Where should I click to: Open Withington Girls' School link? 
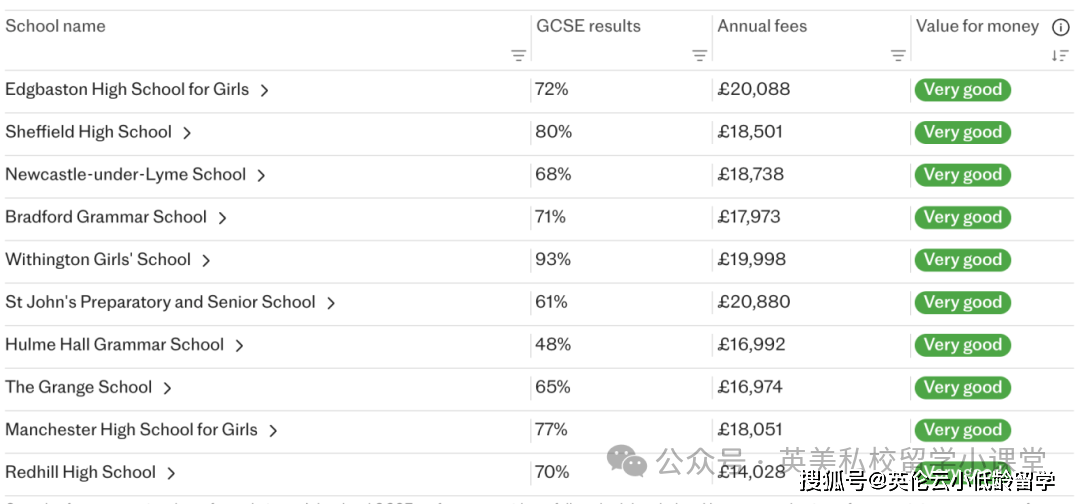[x=98, y=260]
